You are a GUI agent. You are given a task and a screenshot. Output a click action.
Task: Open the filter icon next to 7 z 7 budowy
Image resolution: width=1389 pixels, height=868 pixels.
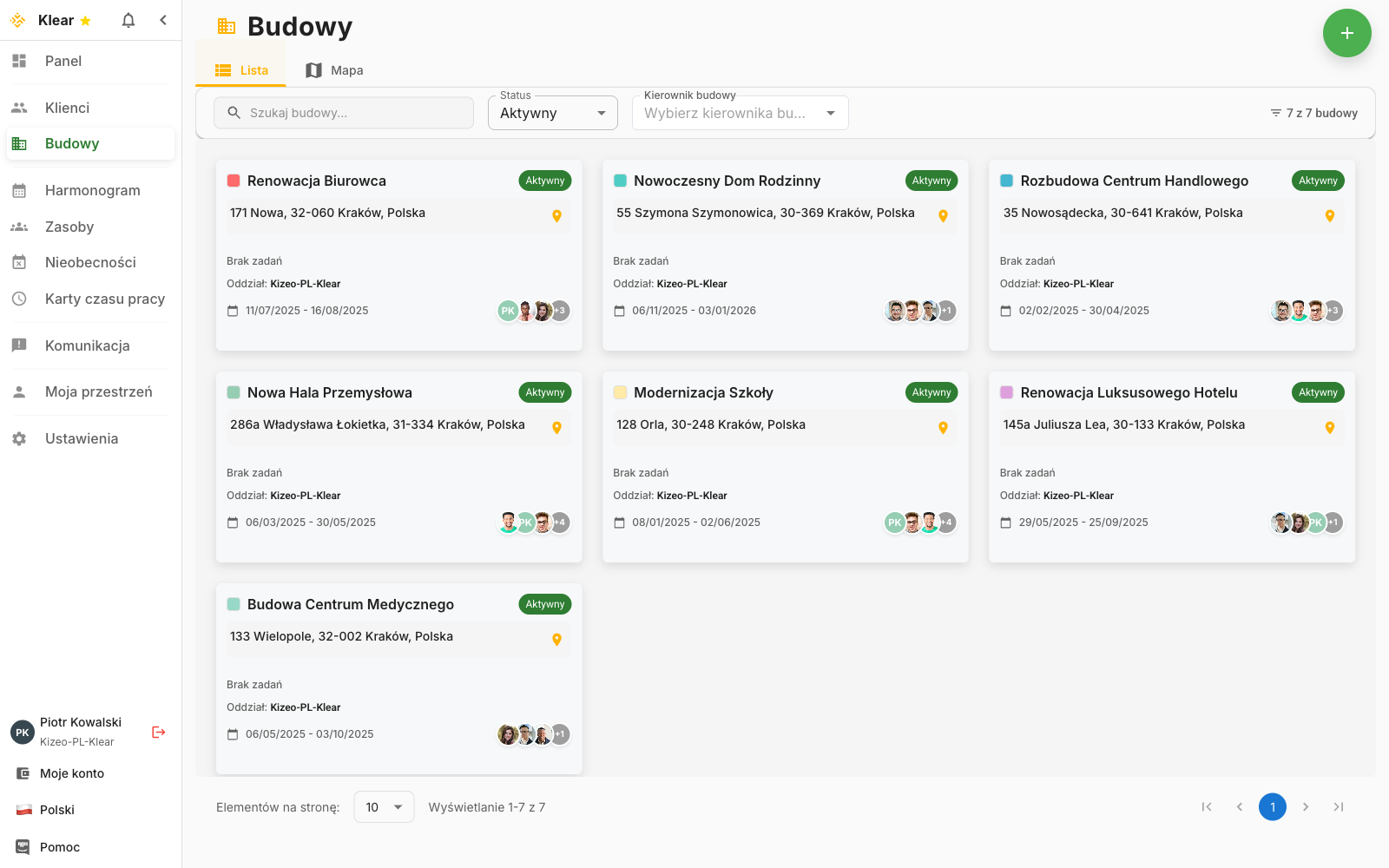click(1275, 113)
